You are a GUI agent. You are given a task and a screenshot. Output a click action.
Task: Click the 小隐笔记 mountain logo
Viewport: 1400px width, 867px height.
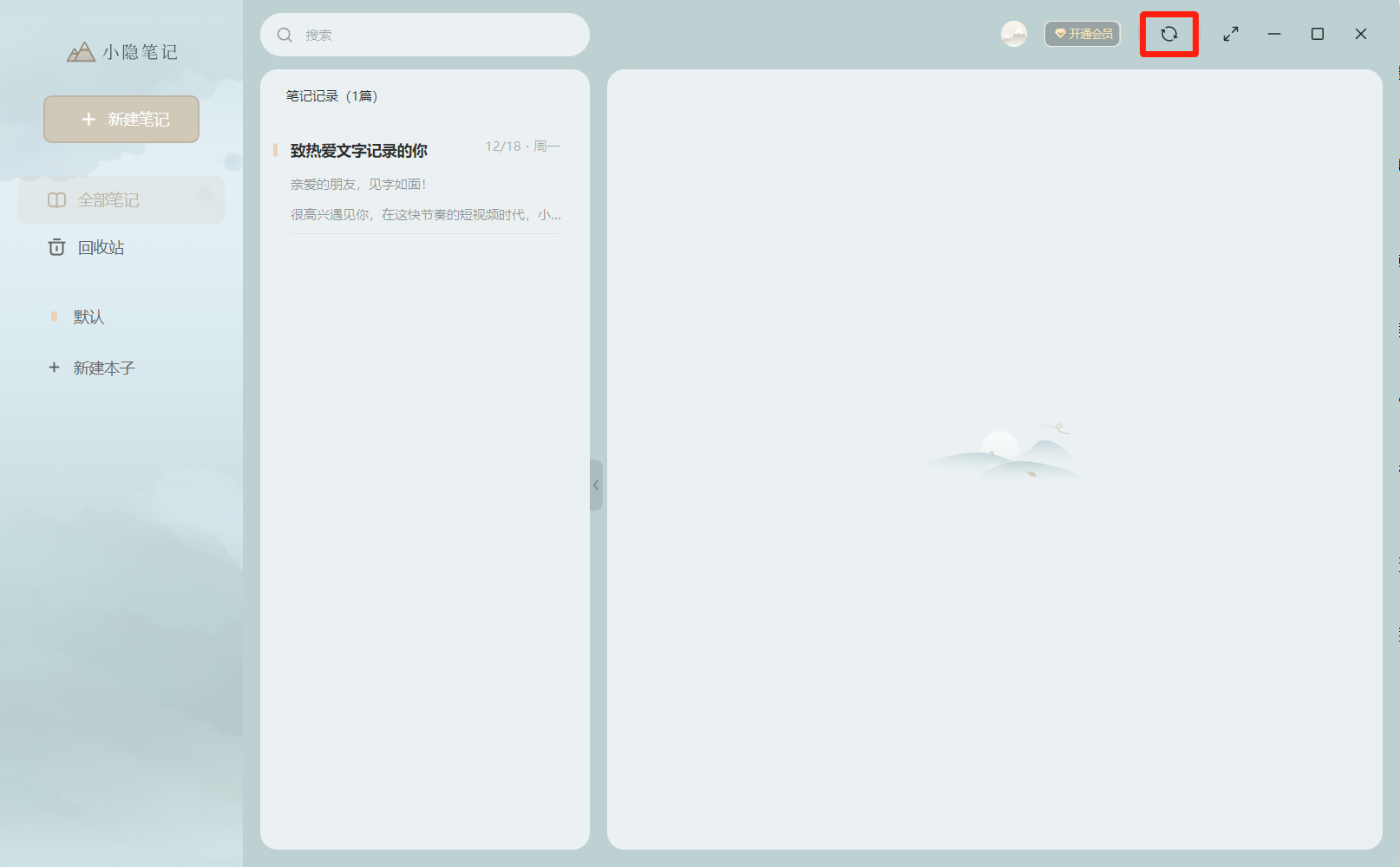81,52
